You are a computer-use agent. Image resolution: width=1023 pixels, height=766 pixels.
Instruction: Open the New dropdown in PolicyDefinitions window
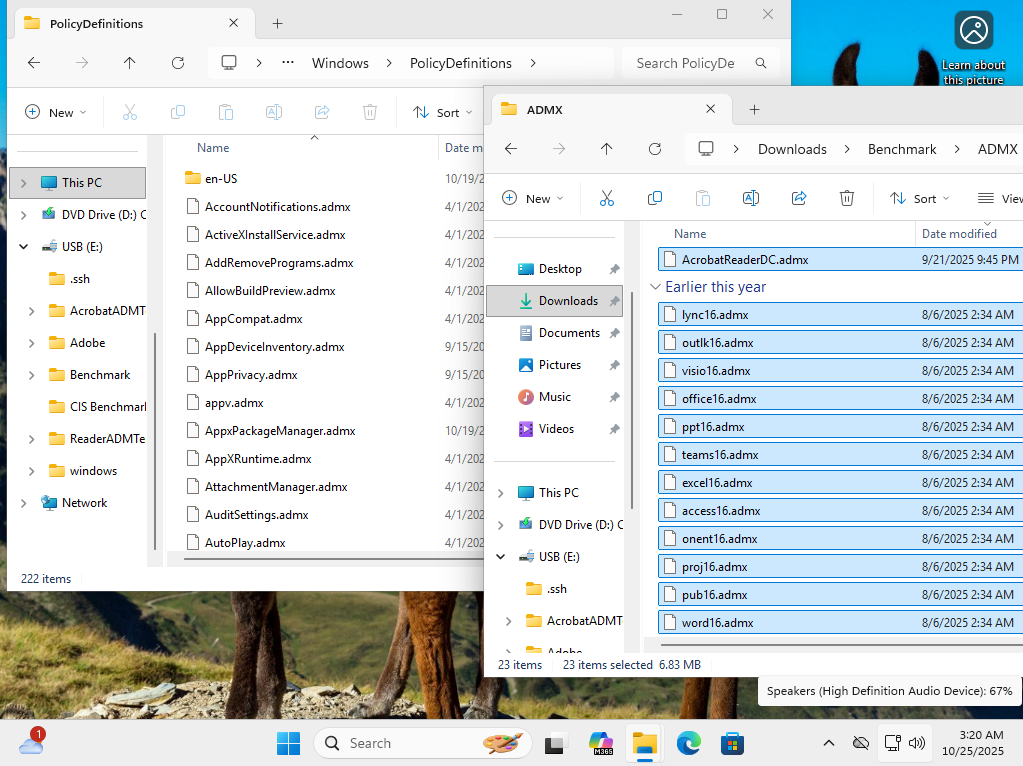click(56, 112)
